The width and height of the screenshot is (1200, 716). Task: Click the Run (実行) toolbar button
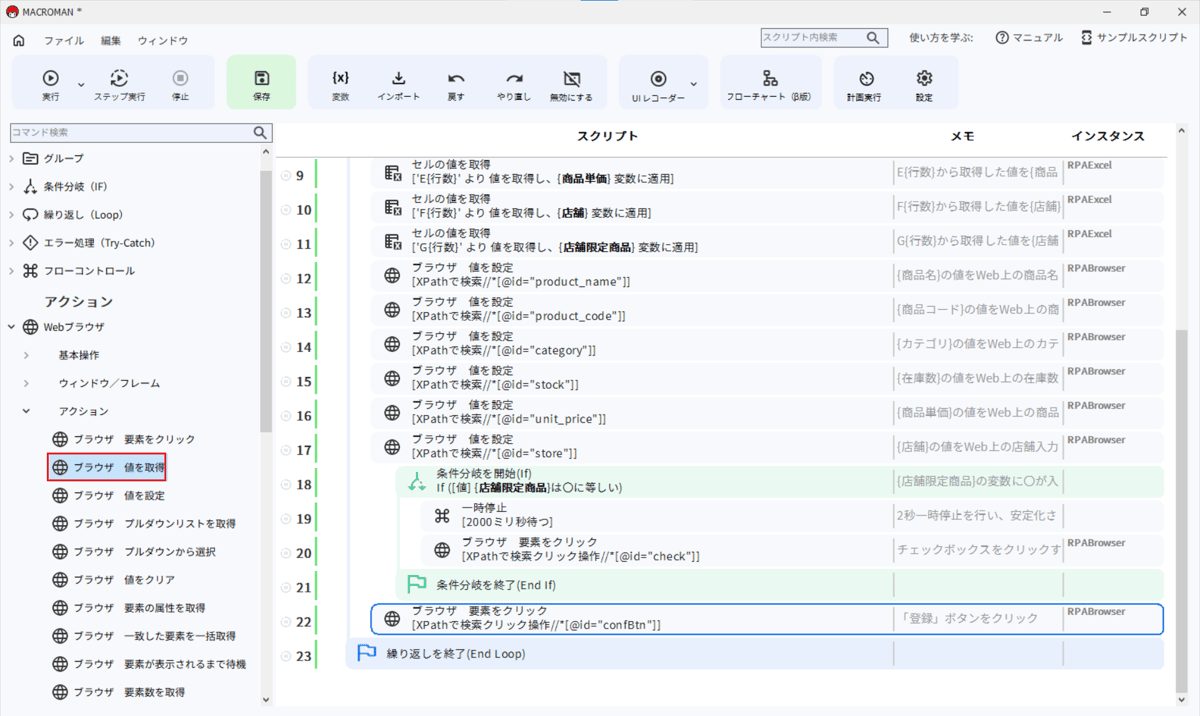(x=50, y=83)
